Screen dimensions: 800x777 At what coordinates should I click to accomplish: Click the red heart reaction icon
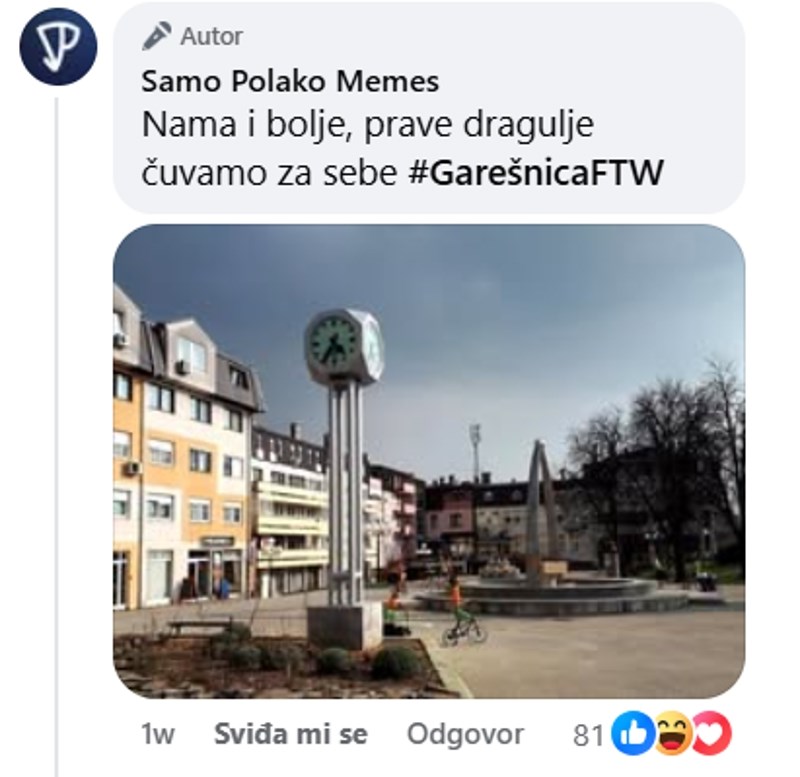[713, 734]
